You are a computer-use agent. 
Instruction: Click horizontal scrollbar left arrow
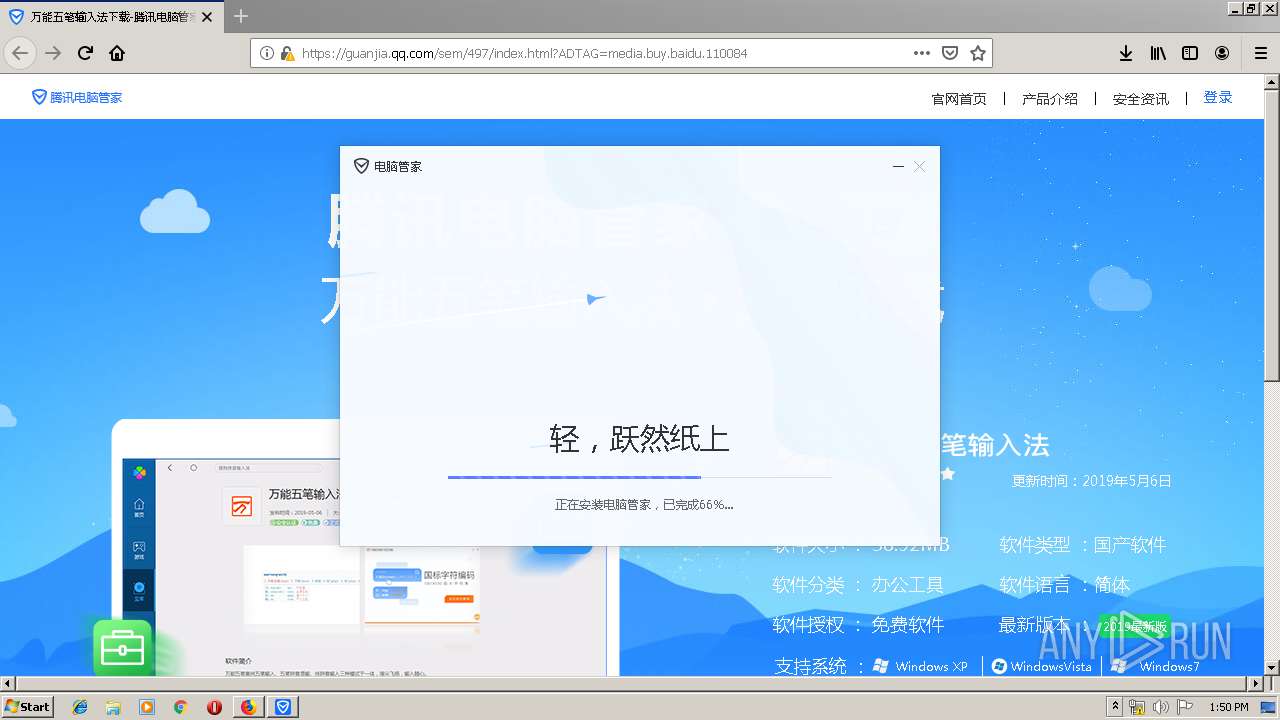tap(7, 684)
